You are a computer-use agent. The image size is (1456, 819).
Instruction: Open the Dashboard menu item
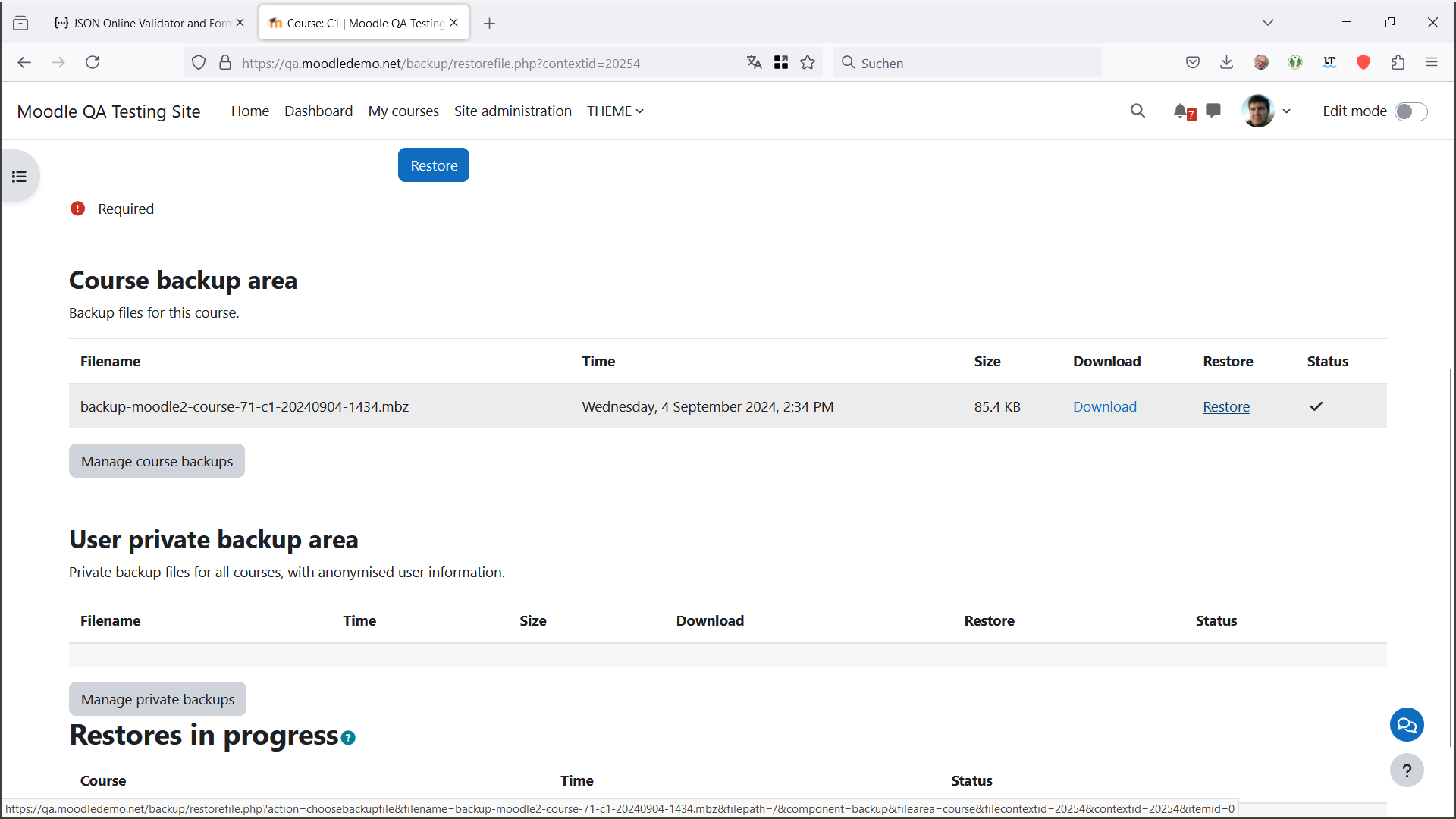[318, 111]
